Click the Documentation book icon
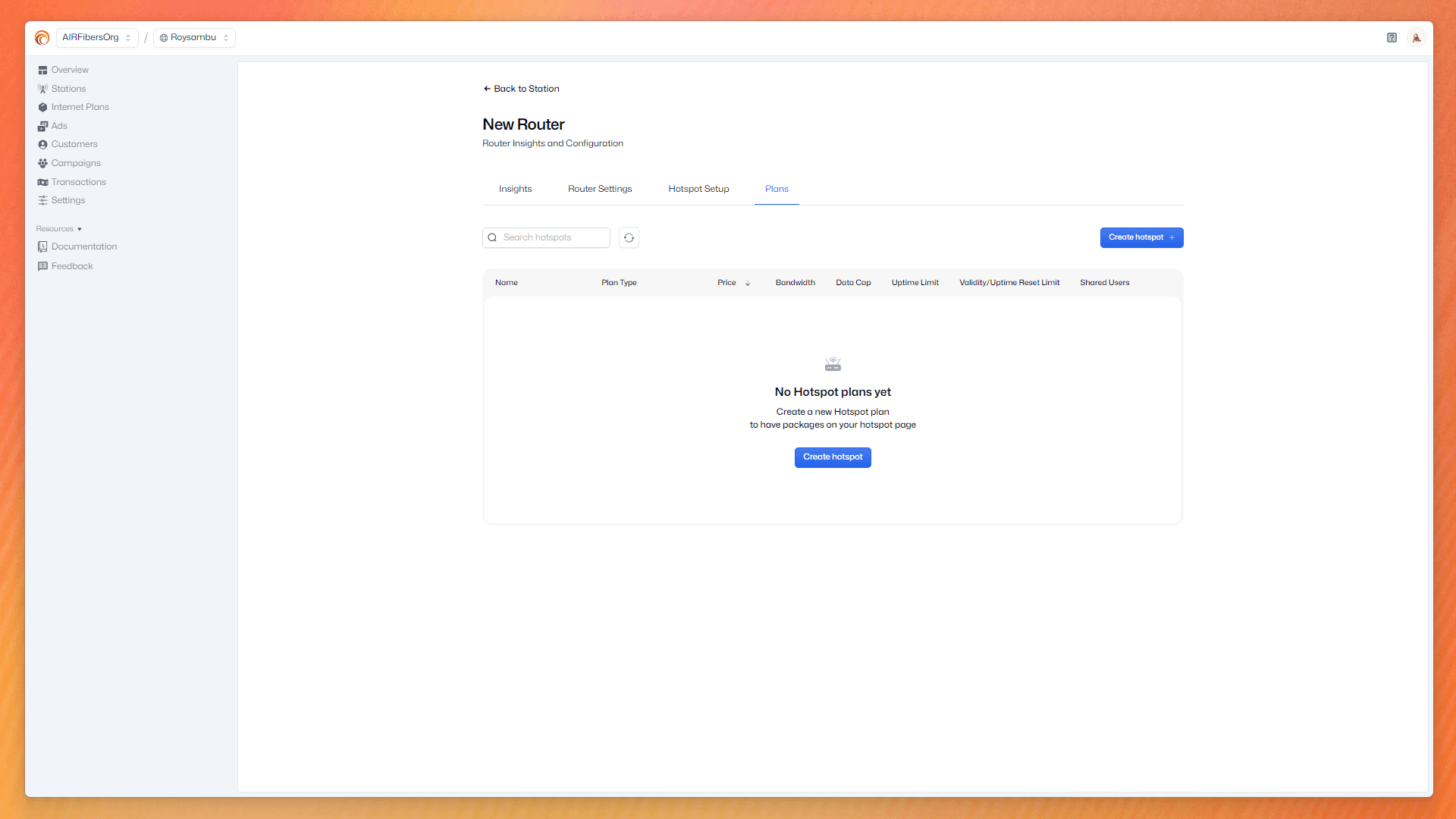The height and width of the screenshot is (819, 1456). click(42, 246)
